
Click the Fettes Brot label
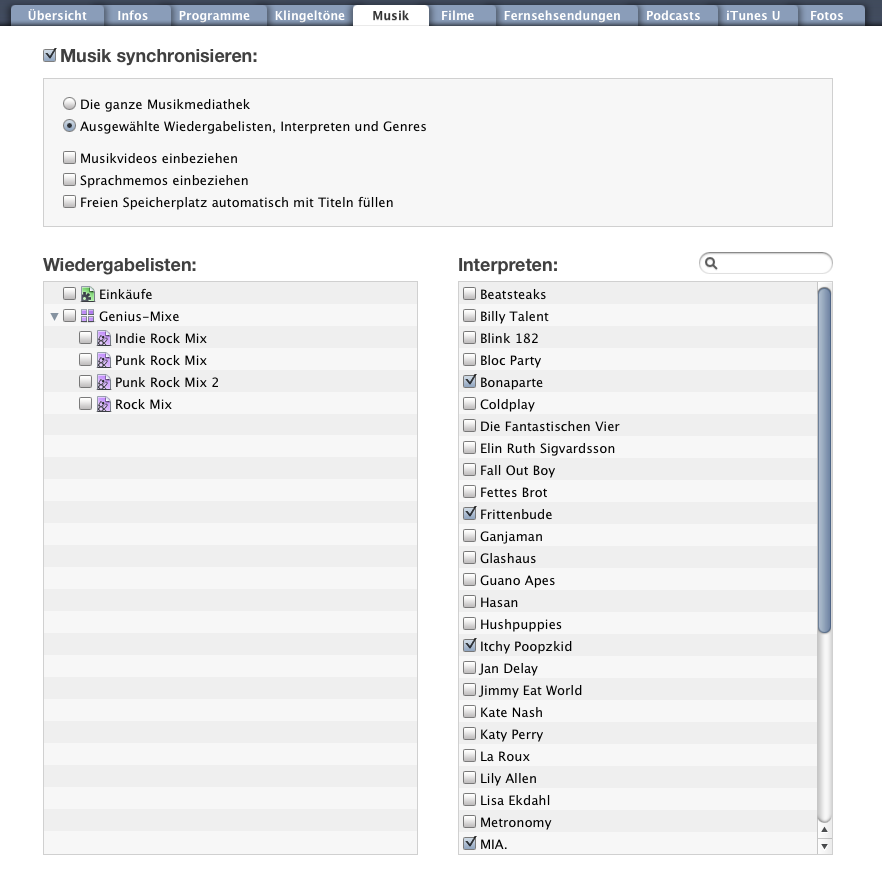(514, 493)
